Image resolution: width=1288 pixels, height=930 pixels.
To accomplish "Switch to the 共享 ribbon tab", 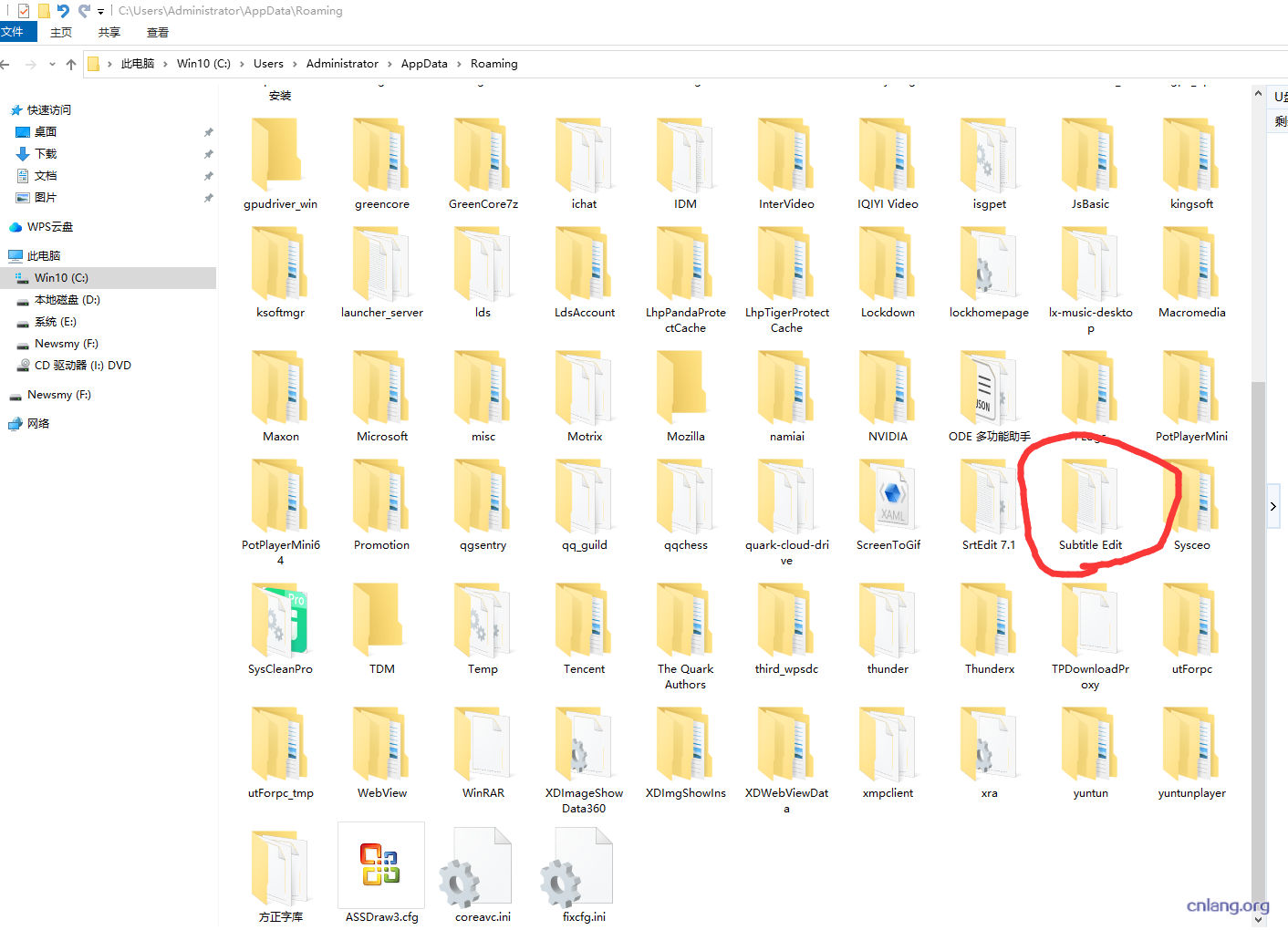I will [x=109, y=32].
